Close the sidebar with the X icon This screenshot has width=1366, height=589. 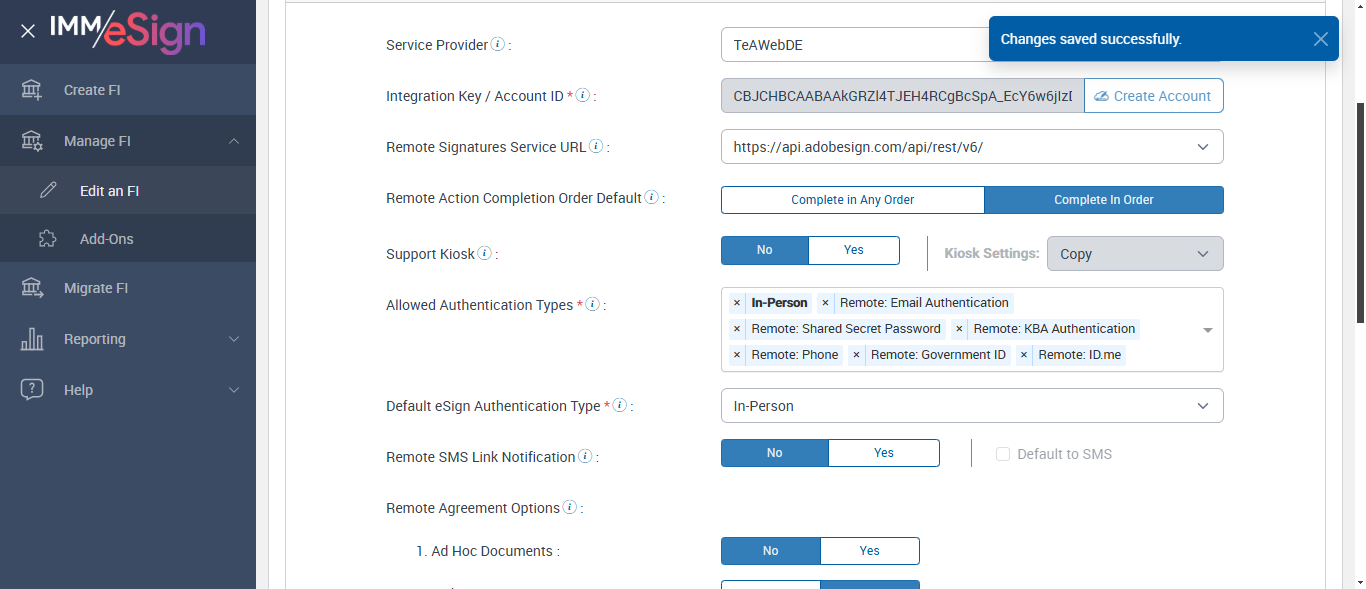click(28, 31)
